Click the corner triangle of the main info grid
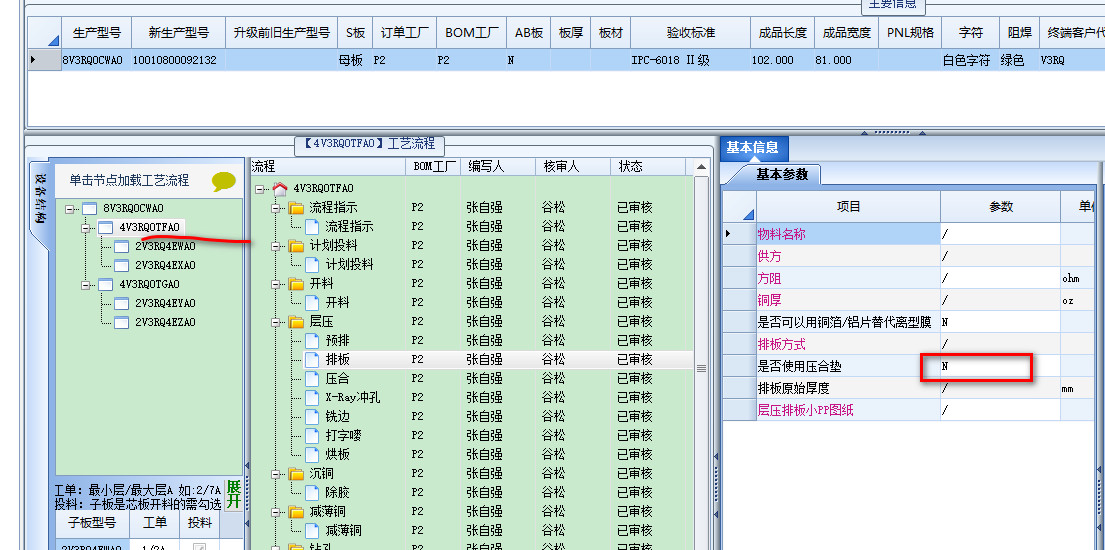This screenshot has width=1105, height=550. coord(53,41)
